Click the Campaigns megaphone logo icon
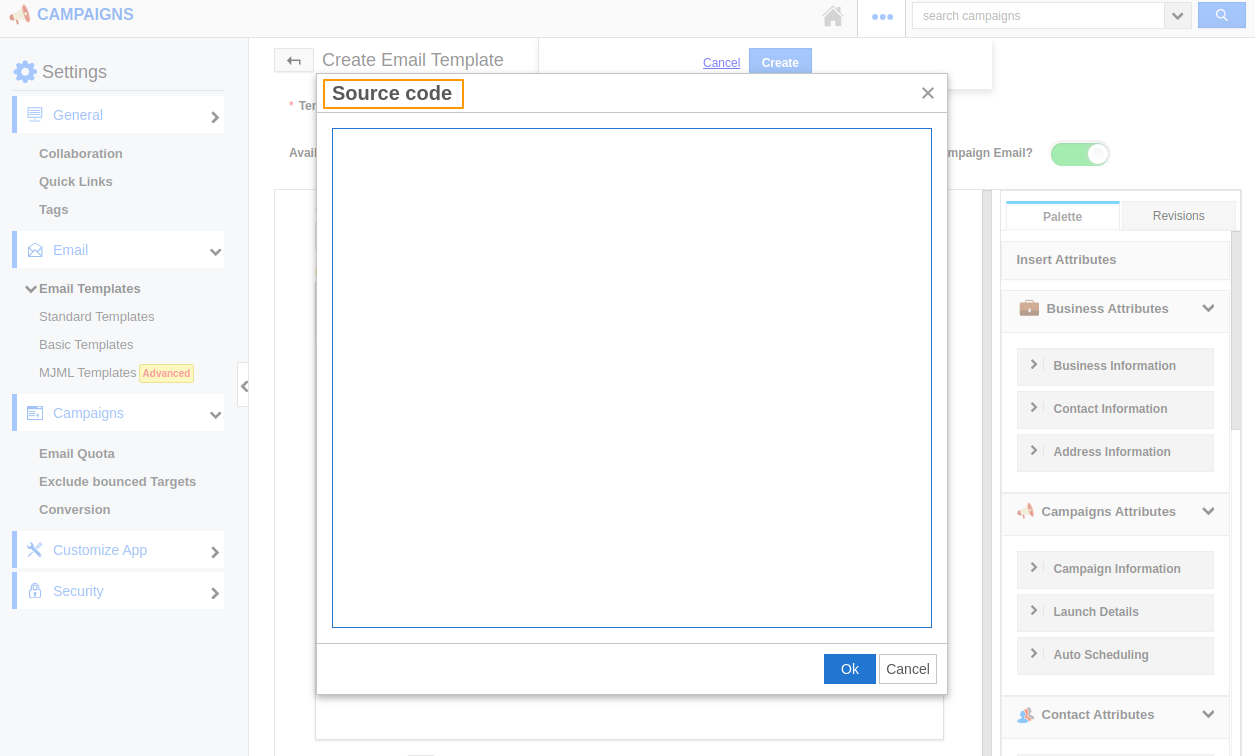The height and width of the screenshot is (756, 1255). 19,15
